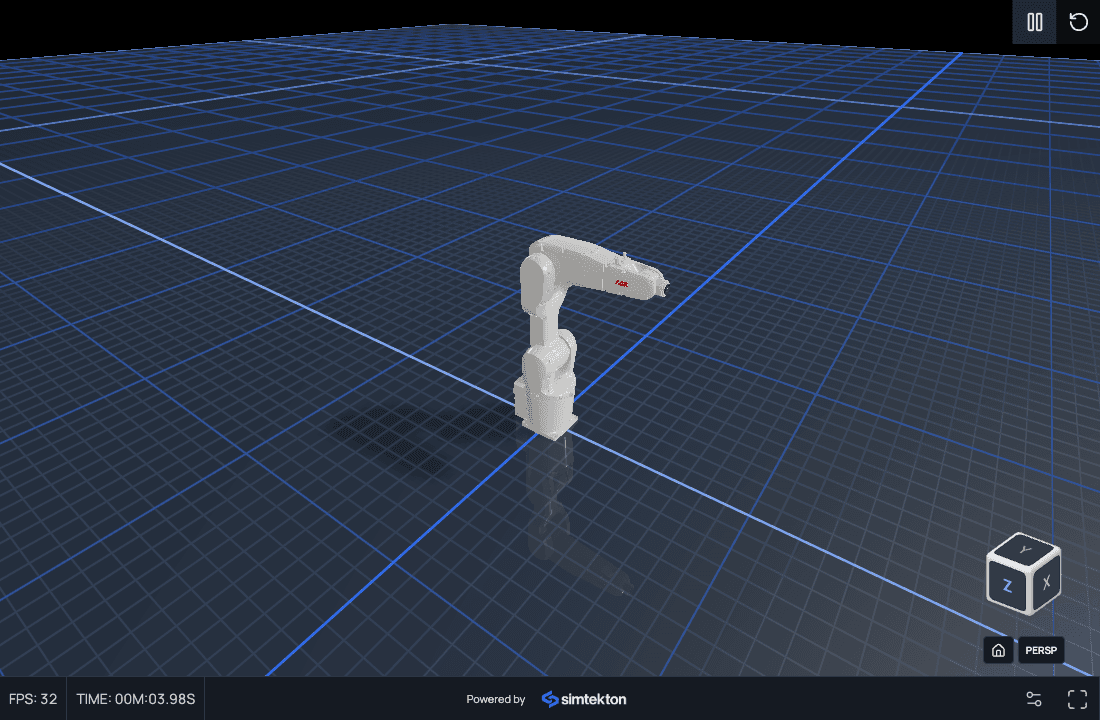1100x720 pixels.
Task: Pause the running simulation
Action: 1035,22
